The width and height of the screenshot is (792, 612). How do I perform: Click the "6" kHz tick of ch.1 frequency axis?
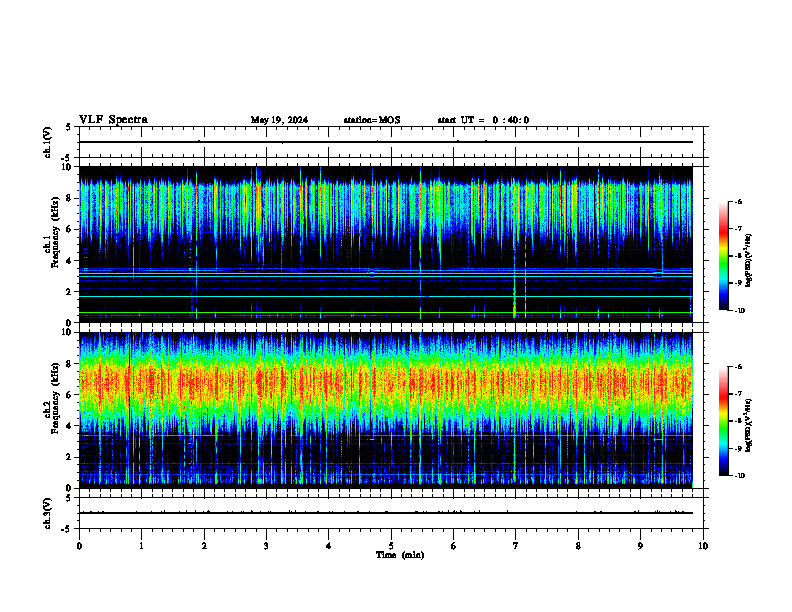point(70,229)
